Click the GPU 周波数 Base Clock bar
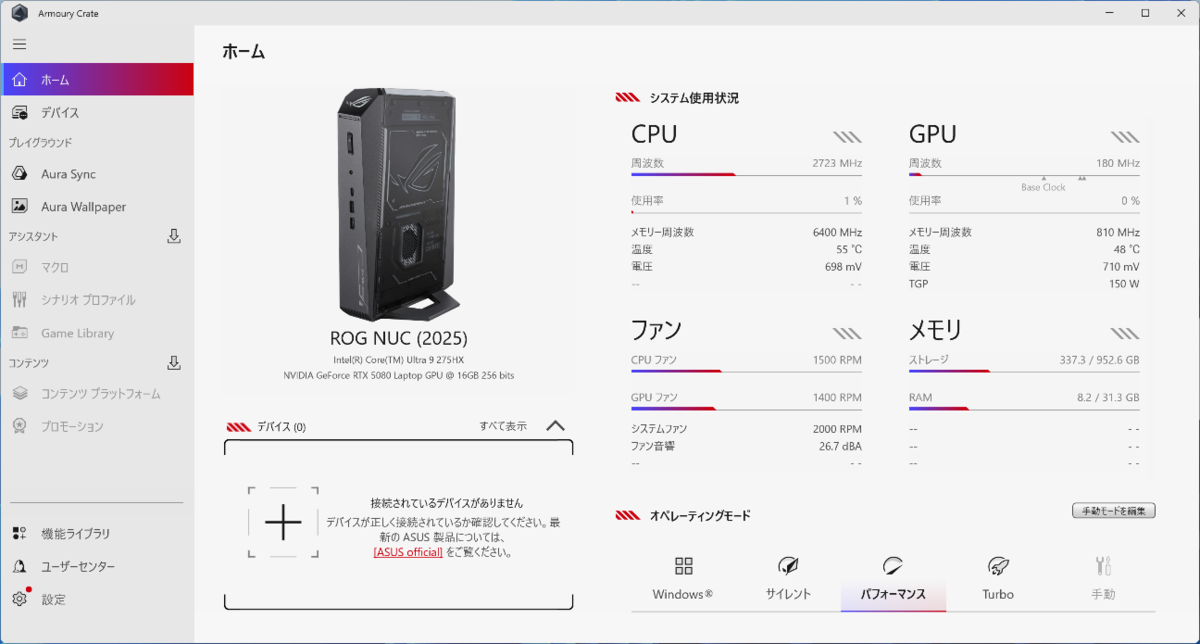Image resolution: width=1200 pixels, height=644 pixels. coord(1024,175)
